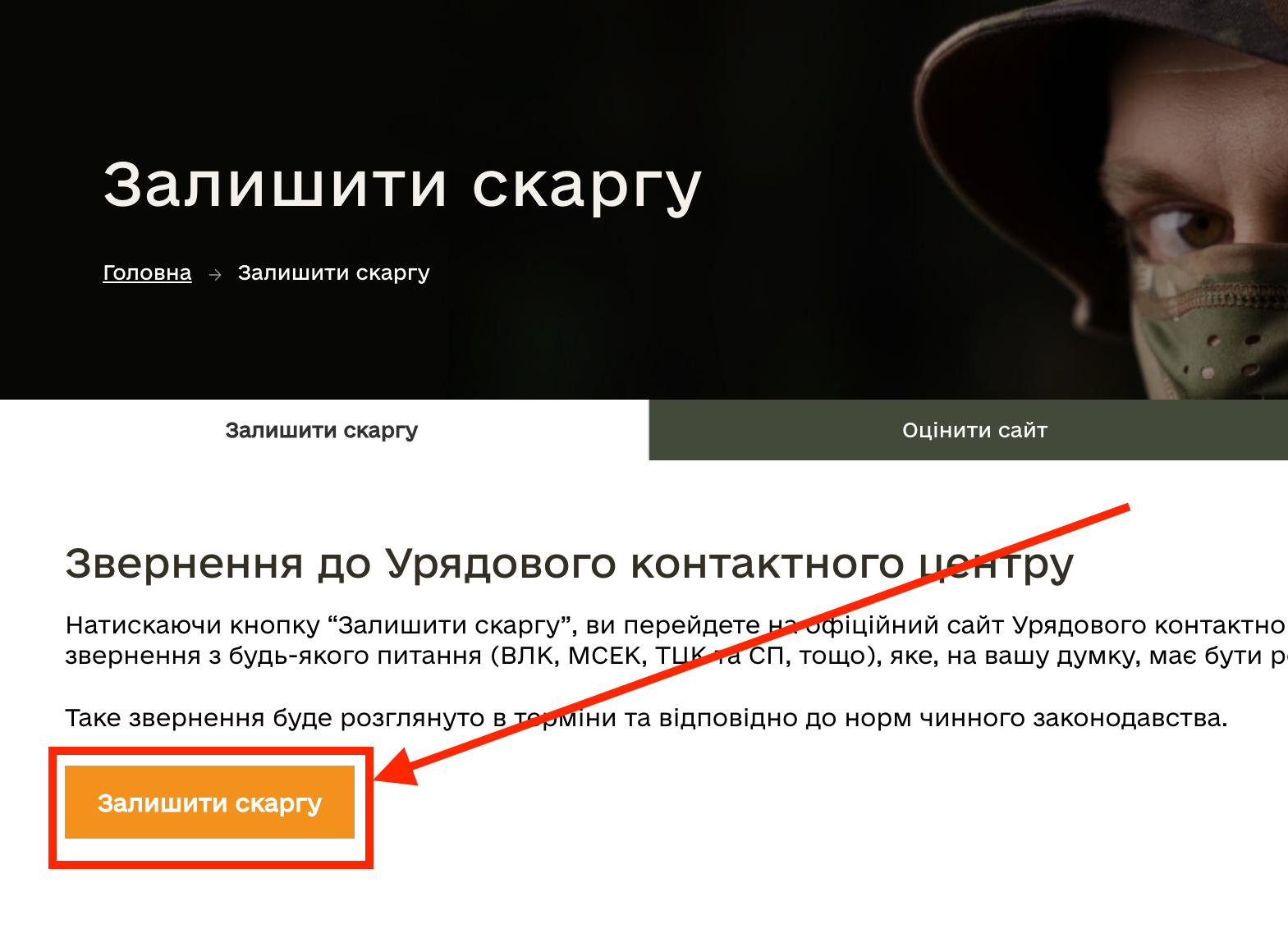The height and width of the screenshot is (933, 1288).
Task: Click the Звернення до Урядового контактного центру heading
Action: (569, 565)
